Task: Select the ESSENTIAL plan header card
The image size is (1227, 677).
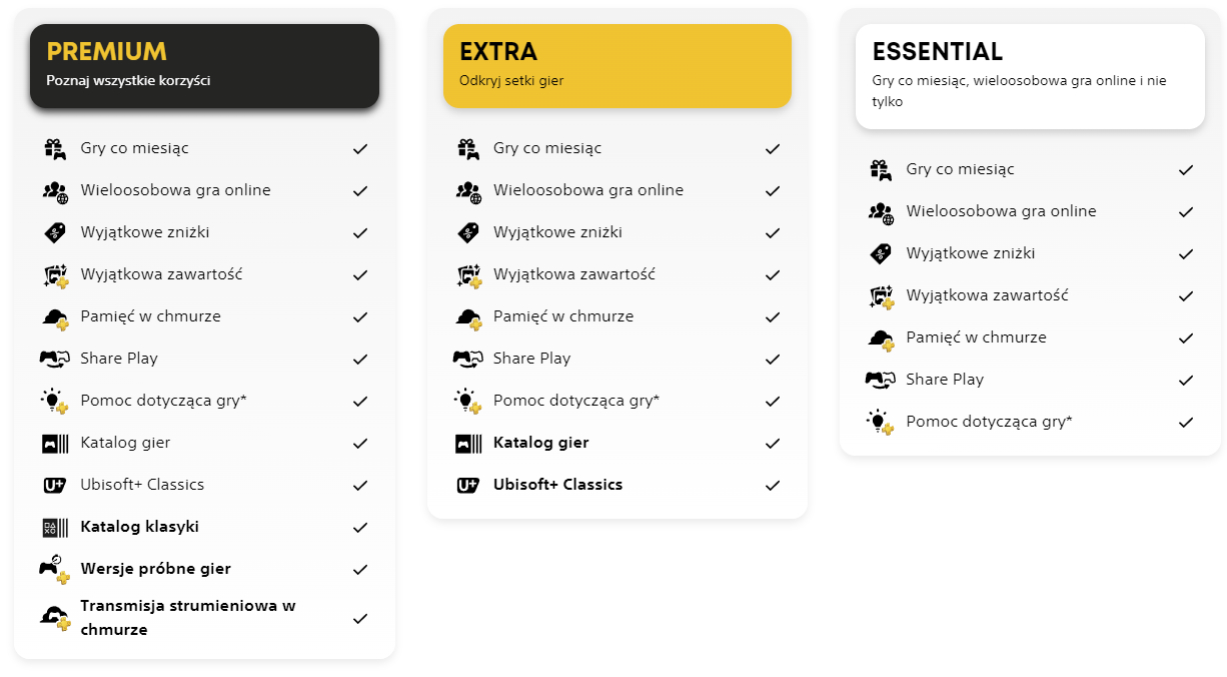Action: 1030,76
